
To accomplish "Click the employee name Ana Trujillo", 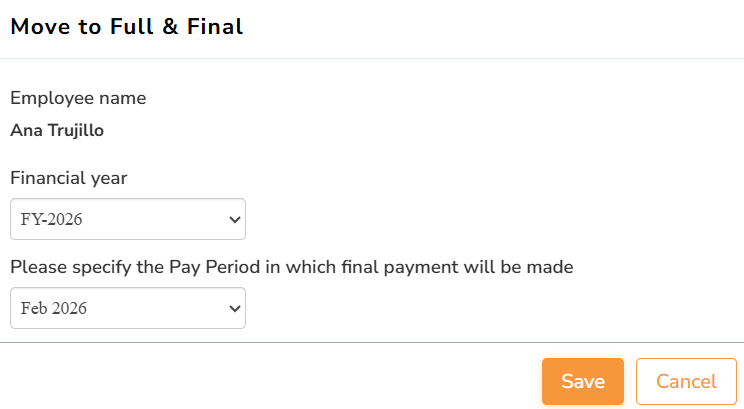I will click(x=57, y=130).
